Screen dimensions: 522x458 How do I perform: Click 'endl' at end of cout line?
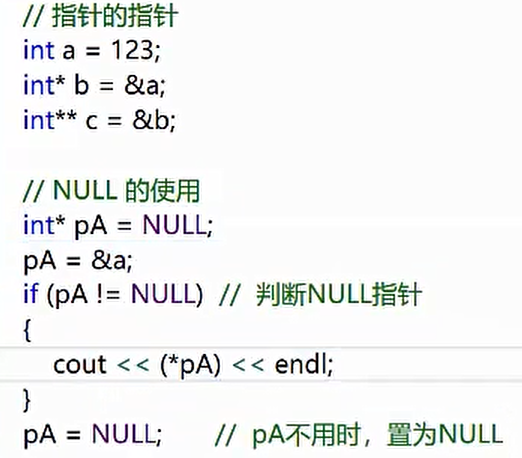click(301, 364)
